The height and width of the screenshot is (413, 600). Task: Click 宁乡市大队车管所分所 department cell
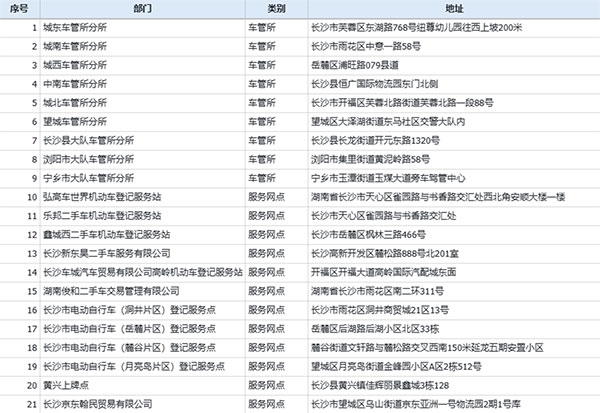tap(88, 178)
